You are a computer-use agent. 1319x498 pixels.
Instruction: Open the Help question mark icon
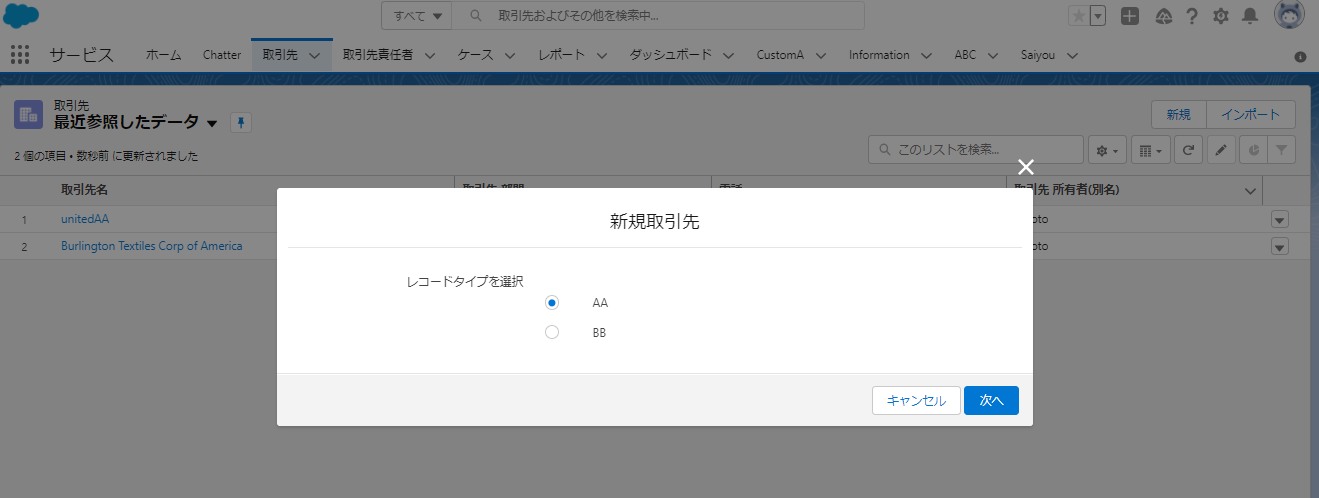[1192, 16]
